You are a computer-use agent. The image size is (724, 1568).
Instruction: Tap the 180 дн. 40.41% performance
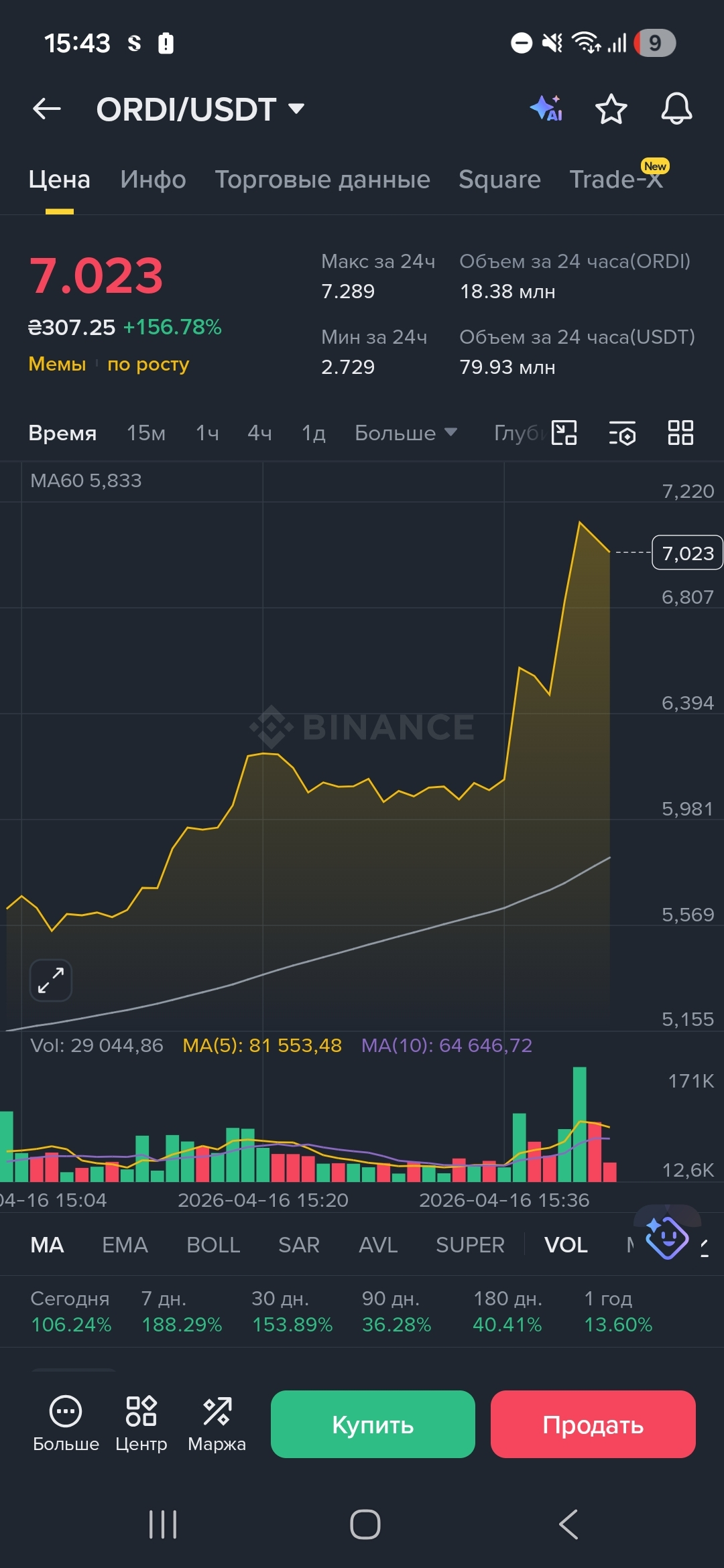507,1311
